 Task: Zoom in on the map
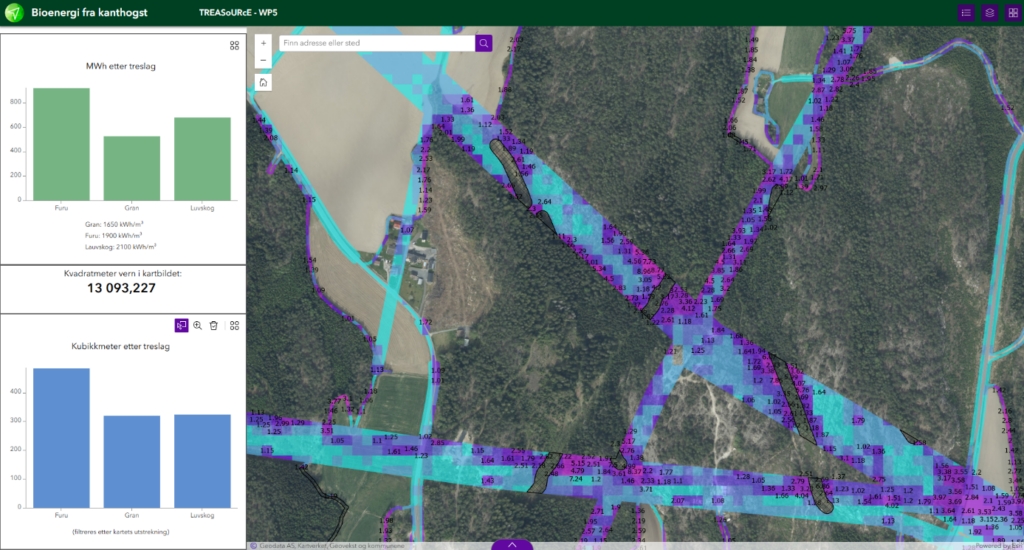(x=263, y=43)
